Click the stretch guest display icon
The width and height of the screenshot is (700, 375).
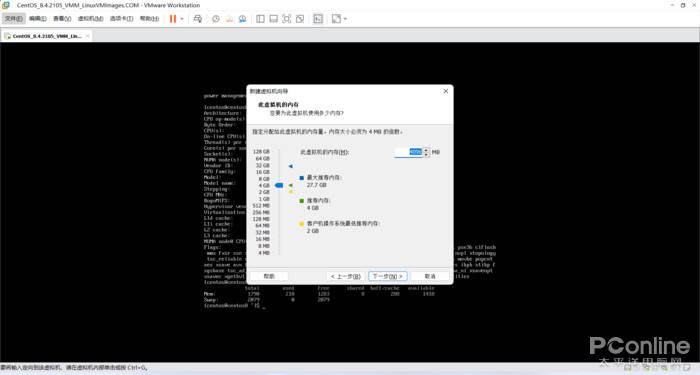coord(336,19)
